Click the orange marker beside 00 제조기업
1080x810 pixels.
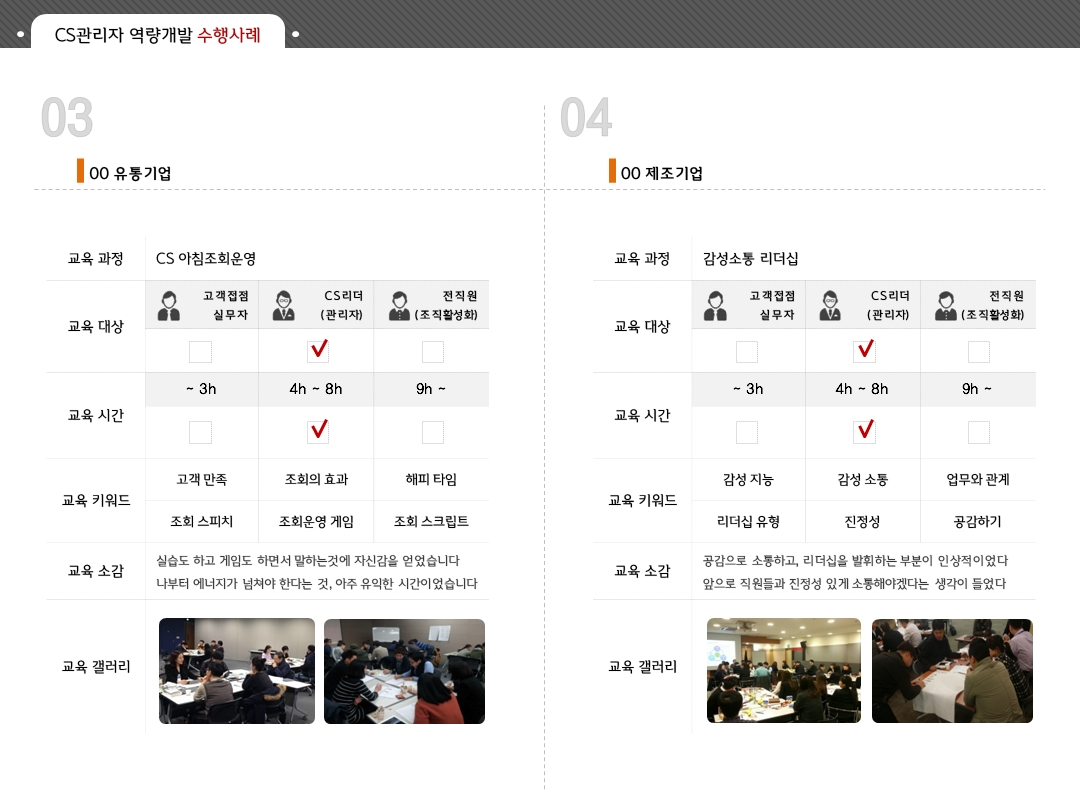coord(612,171)
